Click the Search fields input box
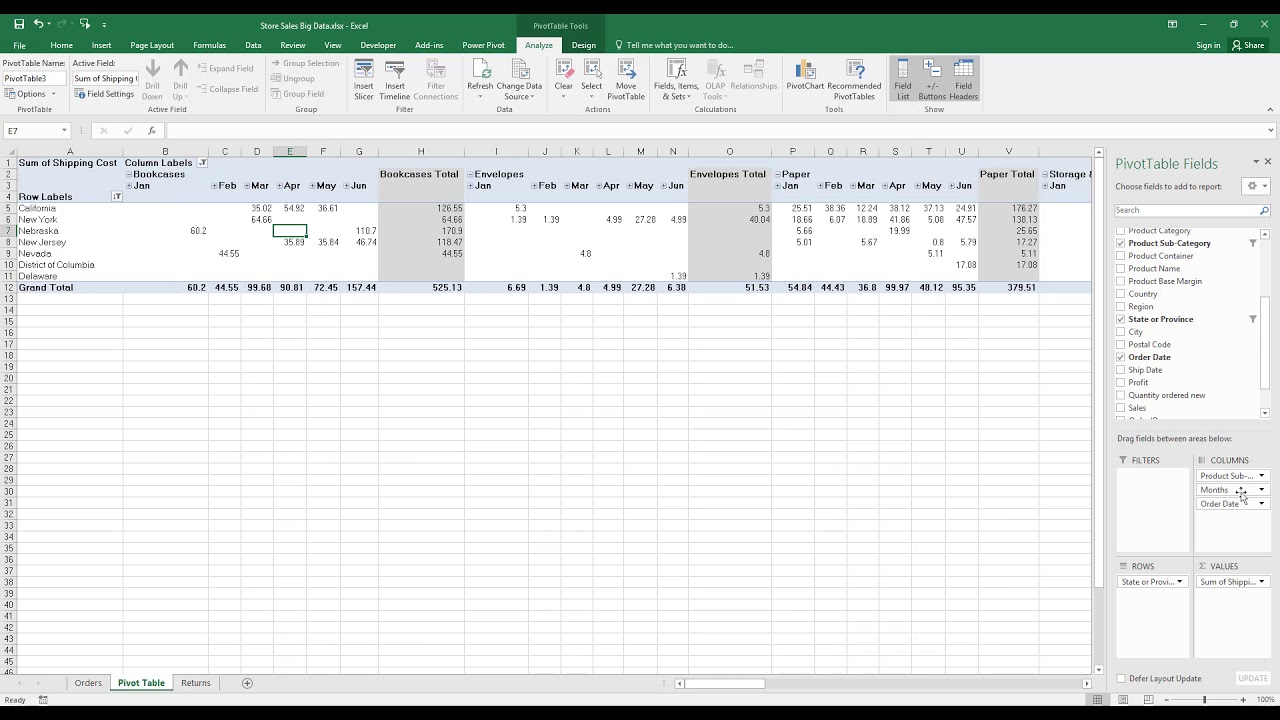Image resolution: width=1280 pixels, height=720 pixels. pos(1186,211)
